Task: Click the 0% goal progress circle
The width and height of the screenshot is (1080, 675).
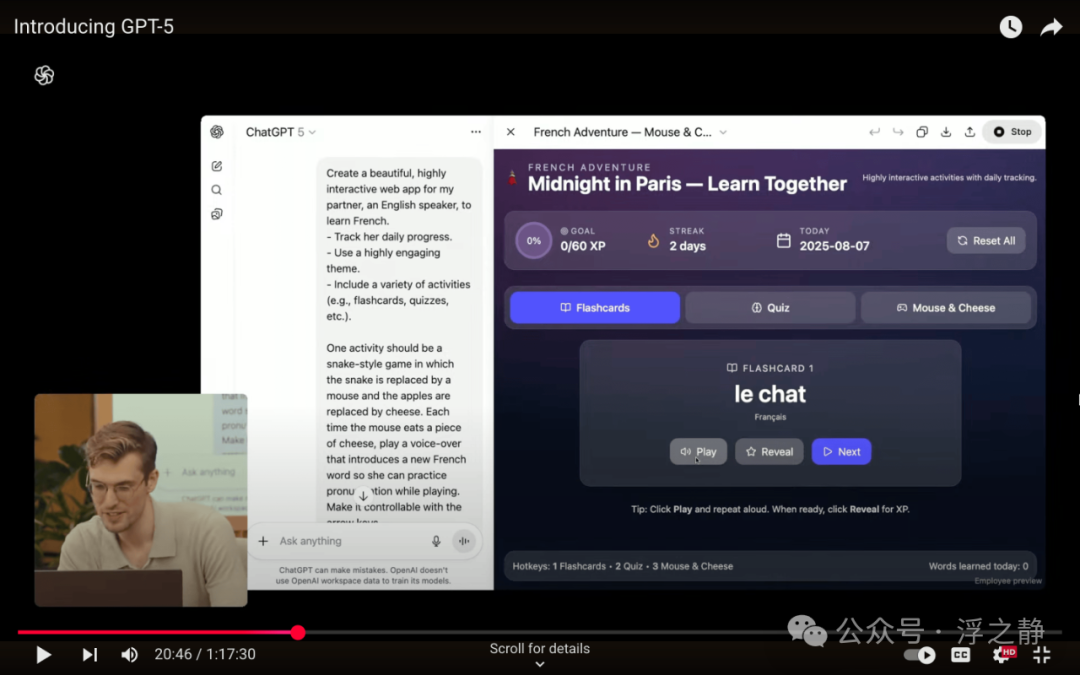Action: pyautogui.click(x=534, y=240)
